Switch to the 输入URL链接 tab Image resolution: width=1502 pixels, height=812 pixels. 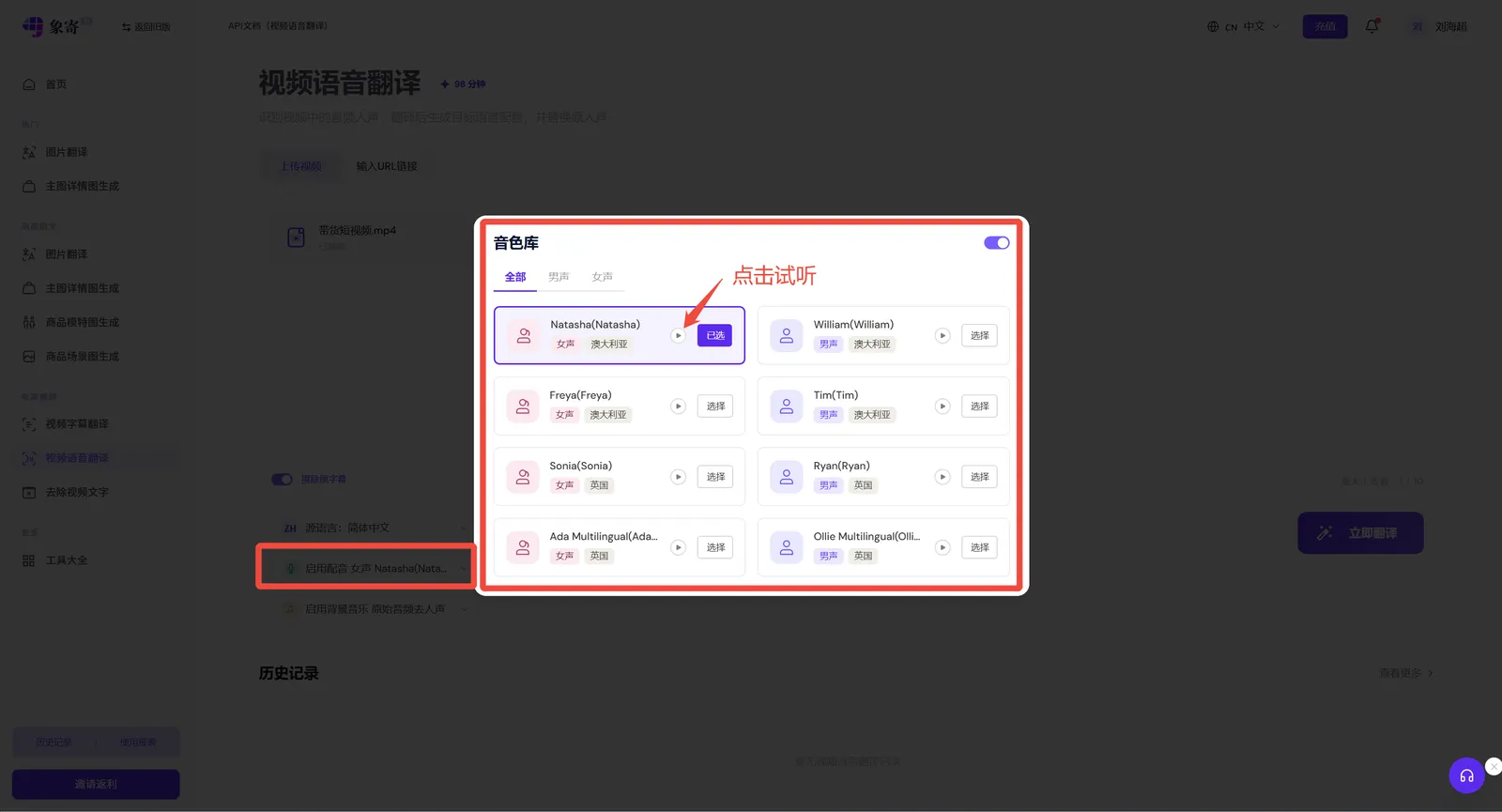[x=387, y=166]
